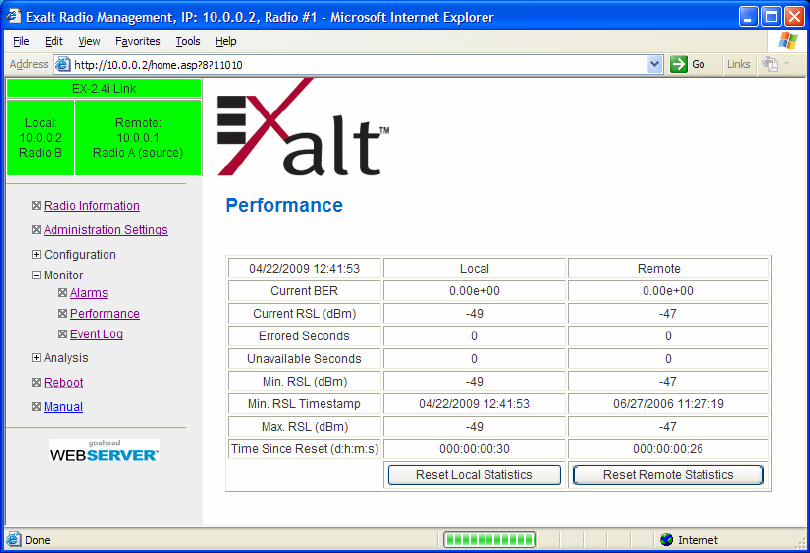Collapse the Monitor tree node

click(x=36, y=275)
